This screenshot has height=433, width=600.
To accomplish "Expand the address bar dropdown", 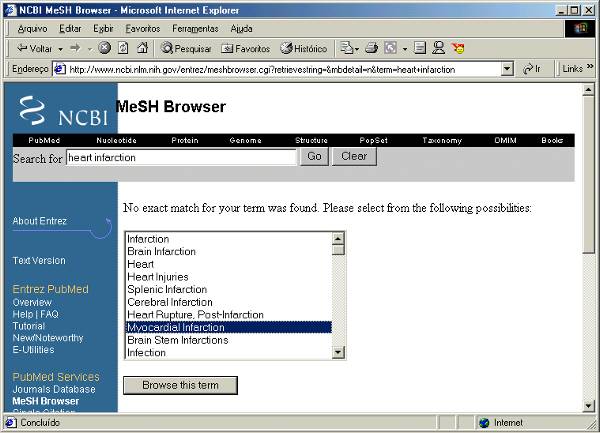I will point(508,69).
